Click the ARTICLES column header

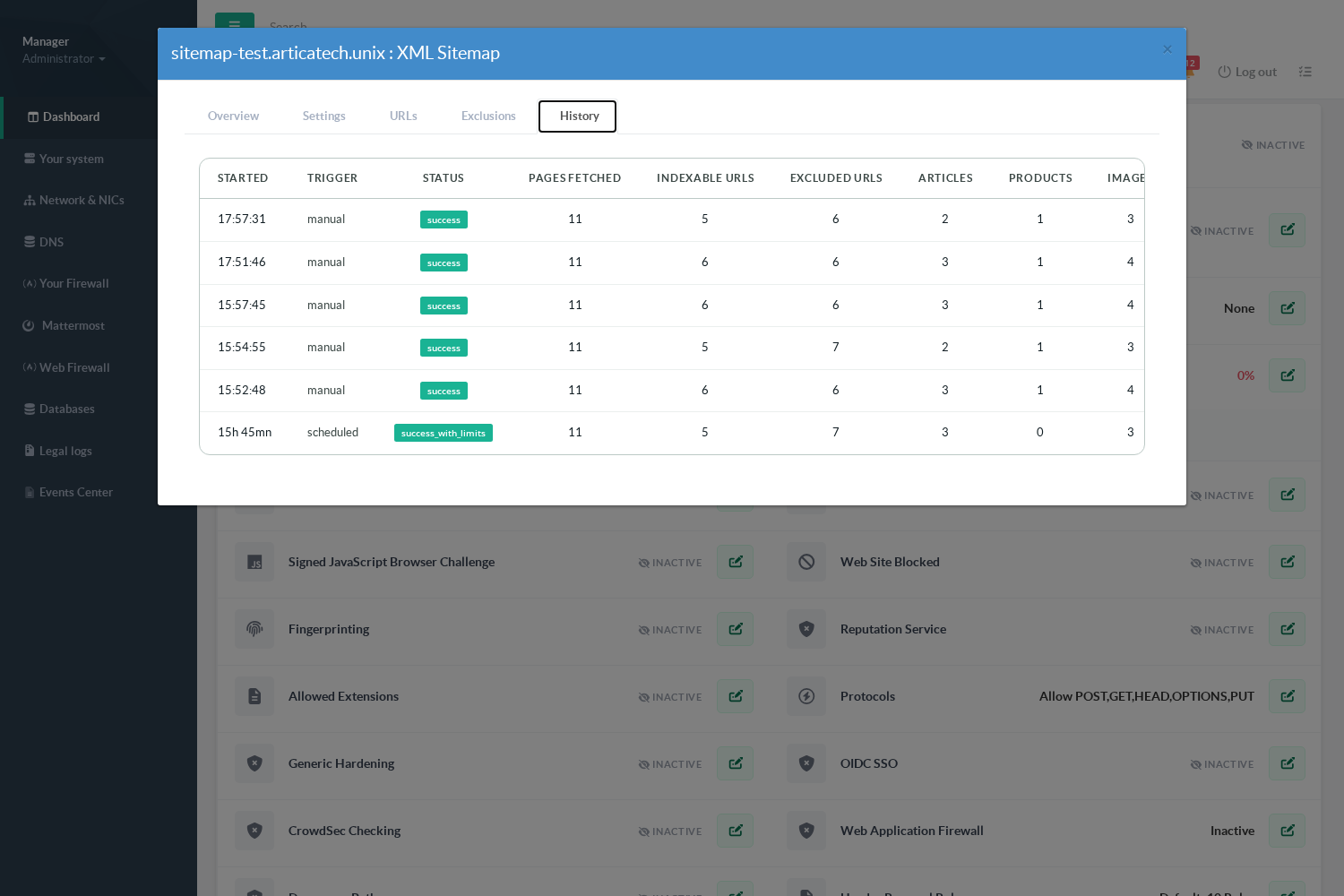click(x=945, y=178)
